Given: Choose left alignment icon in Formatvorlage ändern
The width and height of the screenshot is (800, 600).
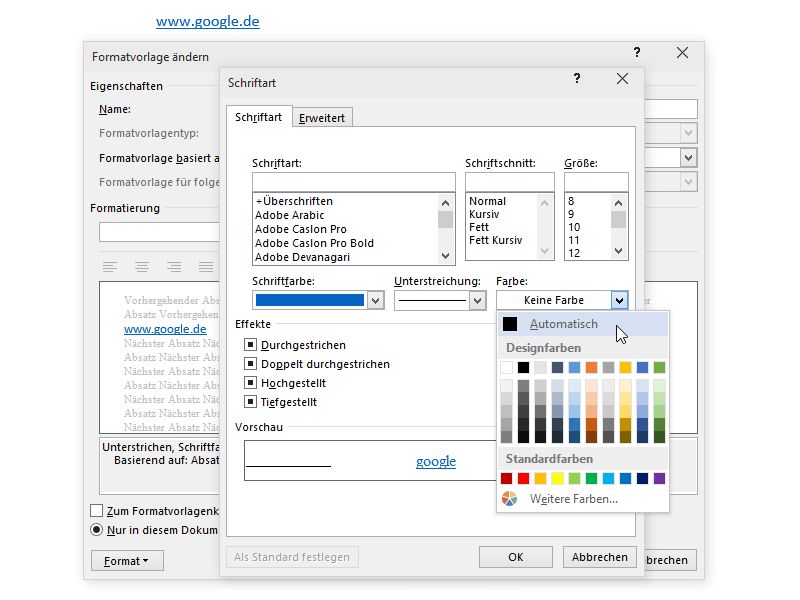Looking at the screenshot, I should pos(110,266).
